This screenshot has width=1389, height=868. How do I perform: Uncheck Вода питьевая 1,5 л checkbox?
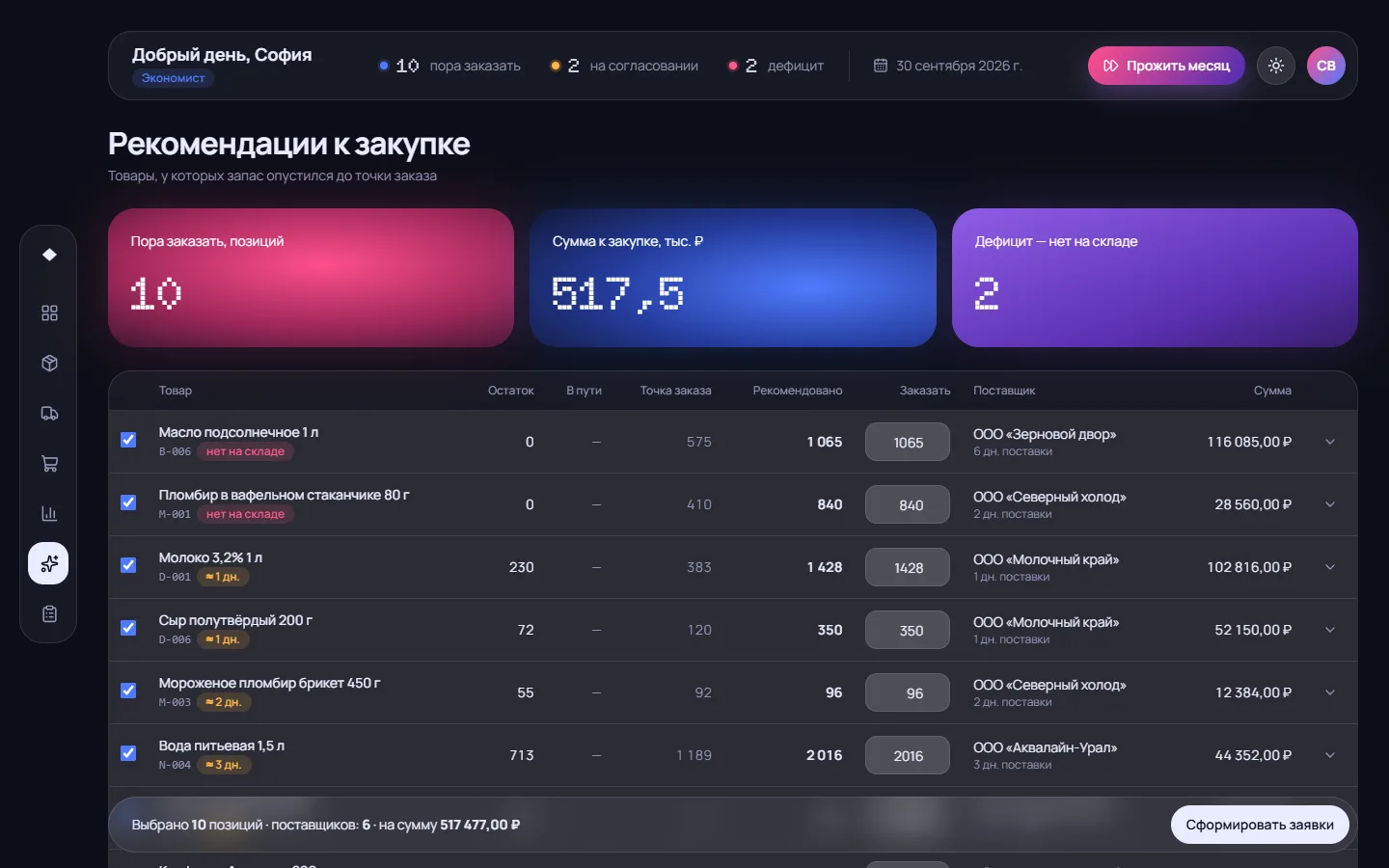pos(128,753)
